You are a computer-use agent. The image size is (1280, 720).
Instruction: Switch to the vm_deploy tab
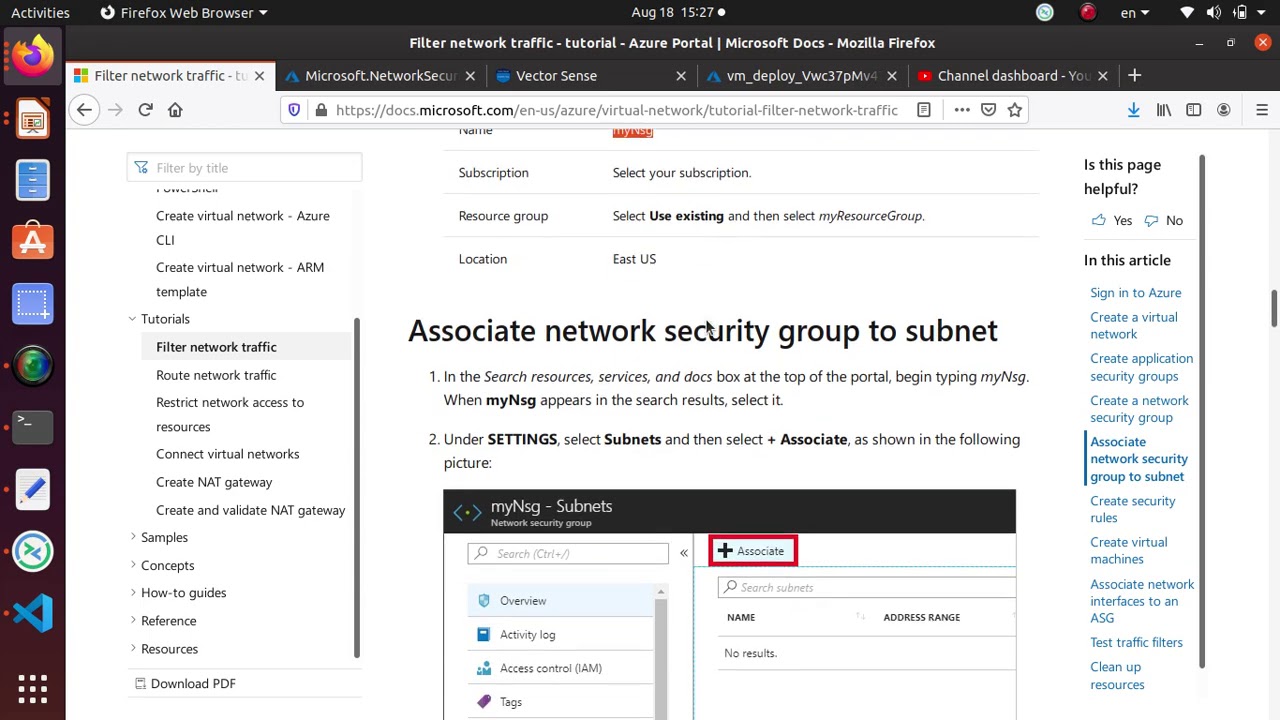[x=801, y=76]
